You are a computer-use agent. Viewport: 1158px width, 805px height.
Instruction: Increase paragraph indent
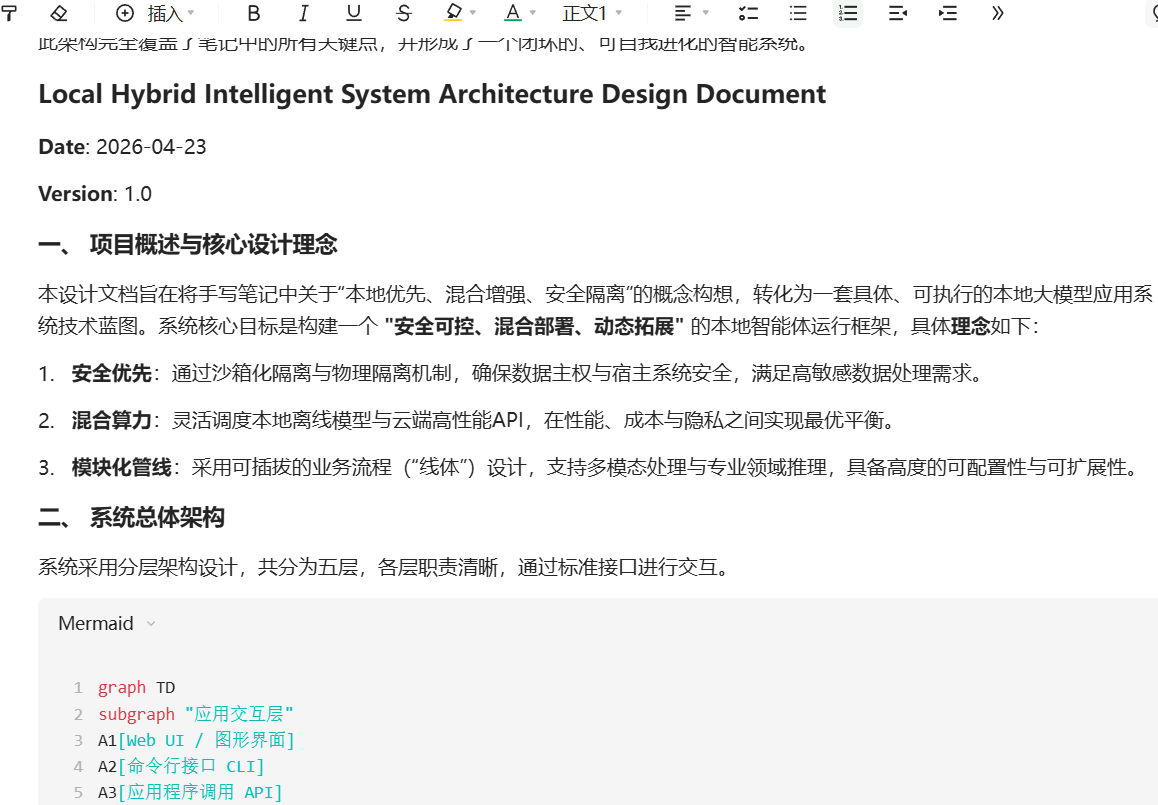pyautogui.click(x=948, y=13)
